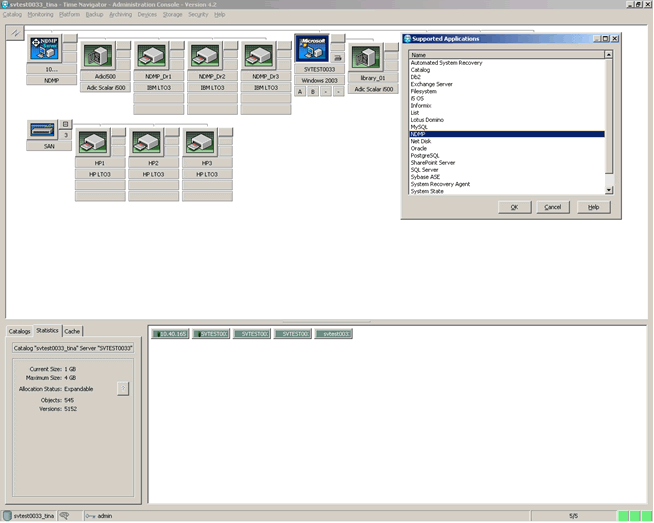Select the HP2 drive icon
654x523 pixels.
[x=146, y=143]
